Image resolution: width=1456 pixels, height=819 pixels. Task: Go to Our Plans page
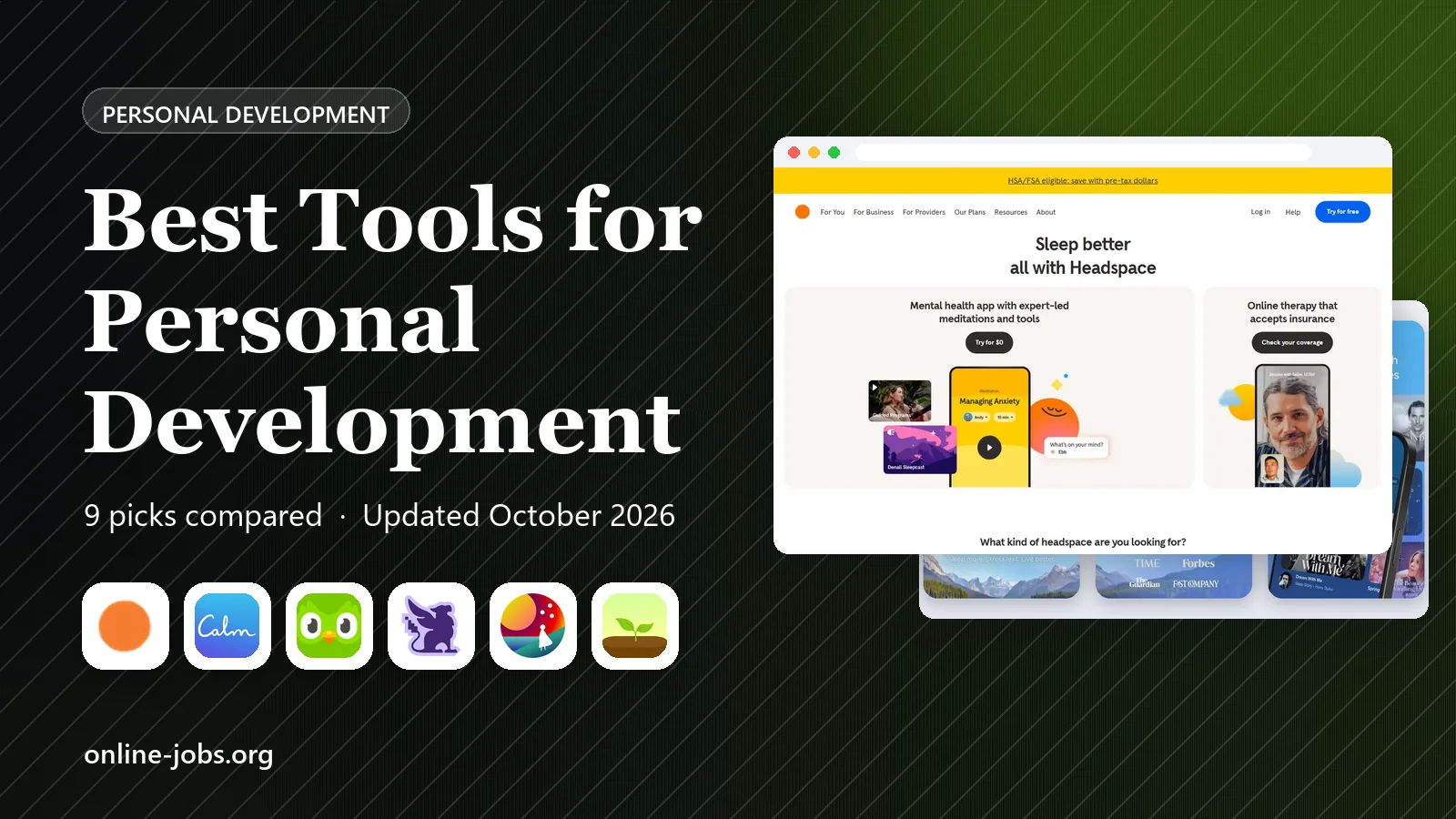tap(969, 212)
